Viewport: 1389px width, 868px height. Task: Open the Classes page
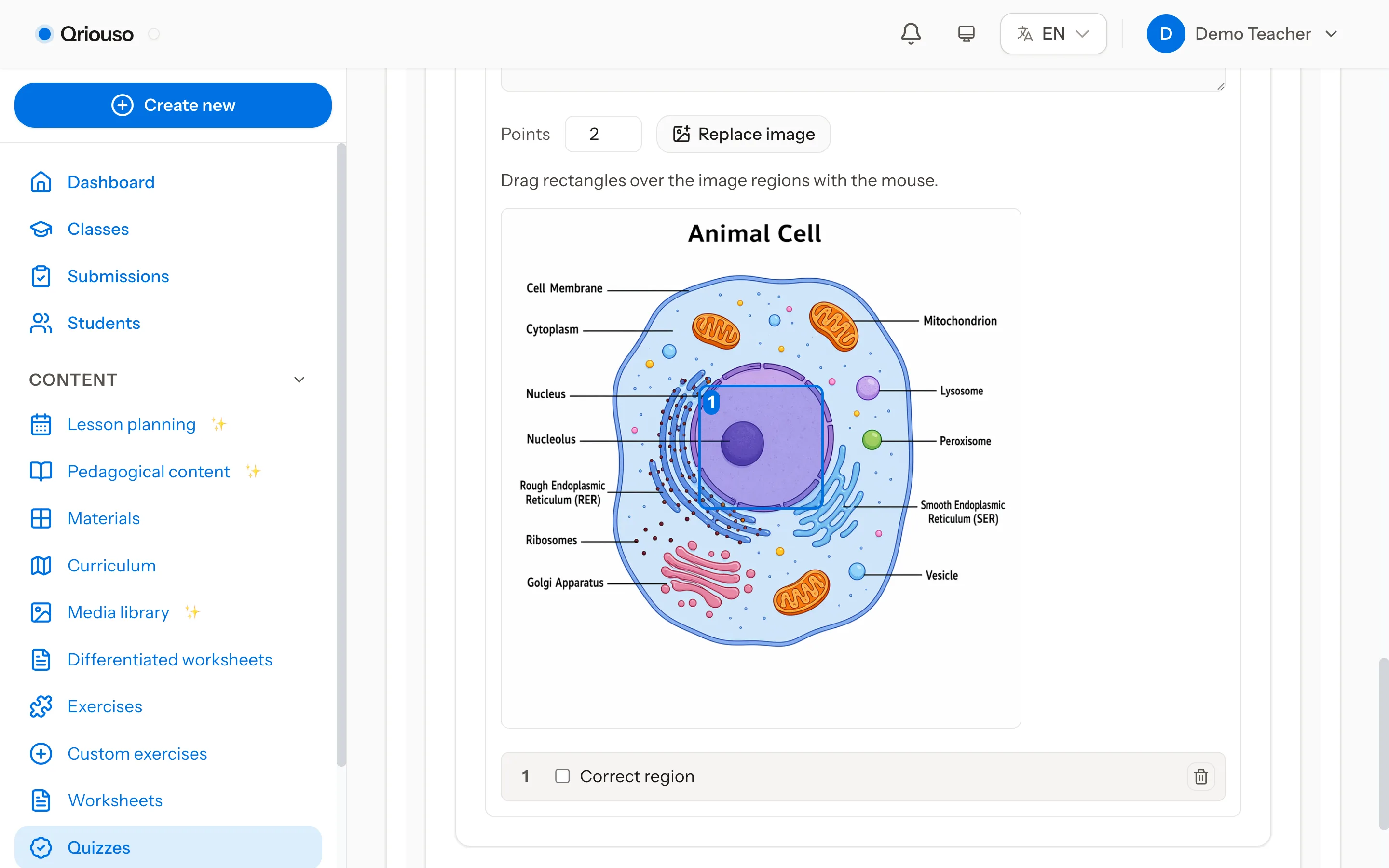(x=98, y=229)
